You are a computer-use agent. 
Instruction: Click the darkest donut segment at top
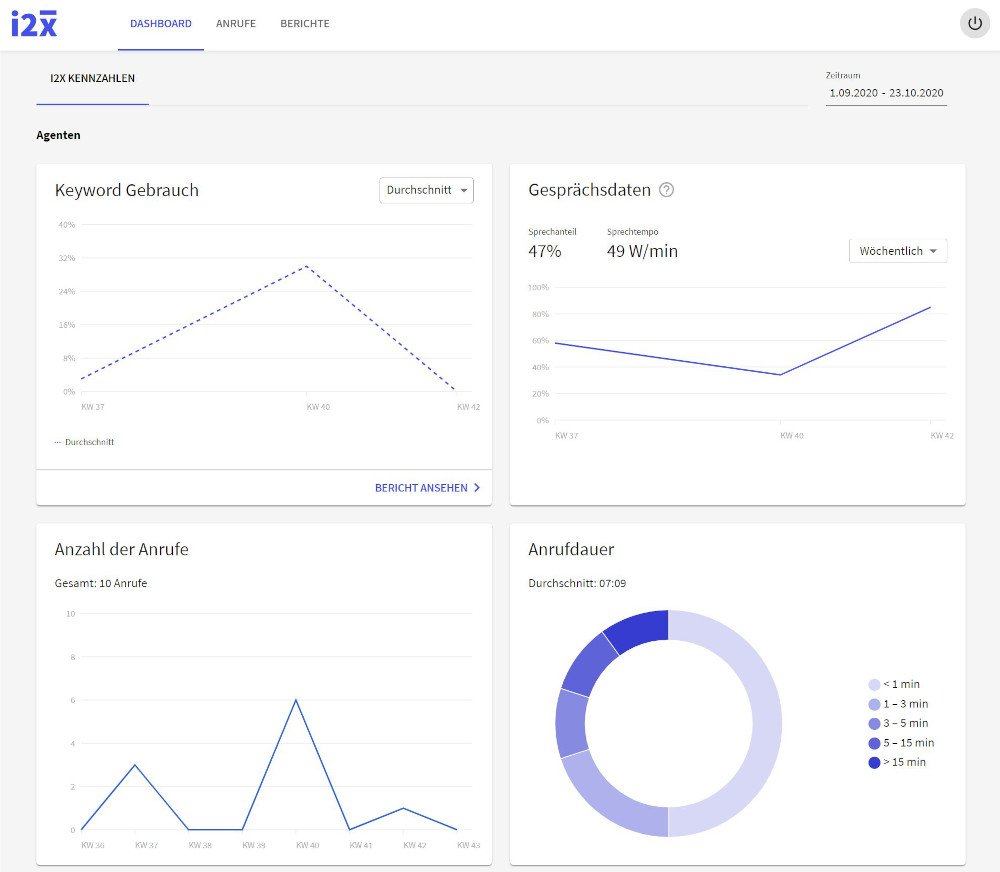[x=640, y=628]
